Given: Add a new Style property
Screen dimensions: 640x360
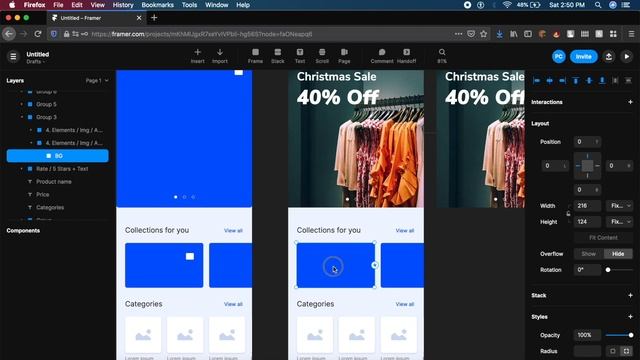Looking at the screenshot, I should click(x=630, y=317).
